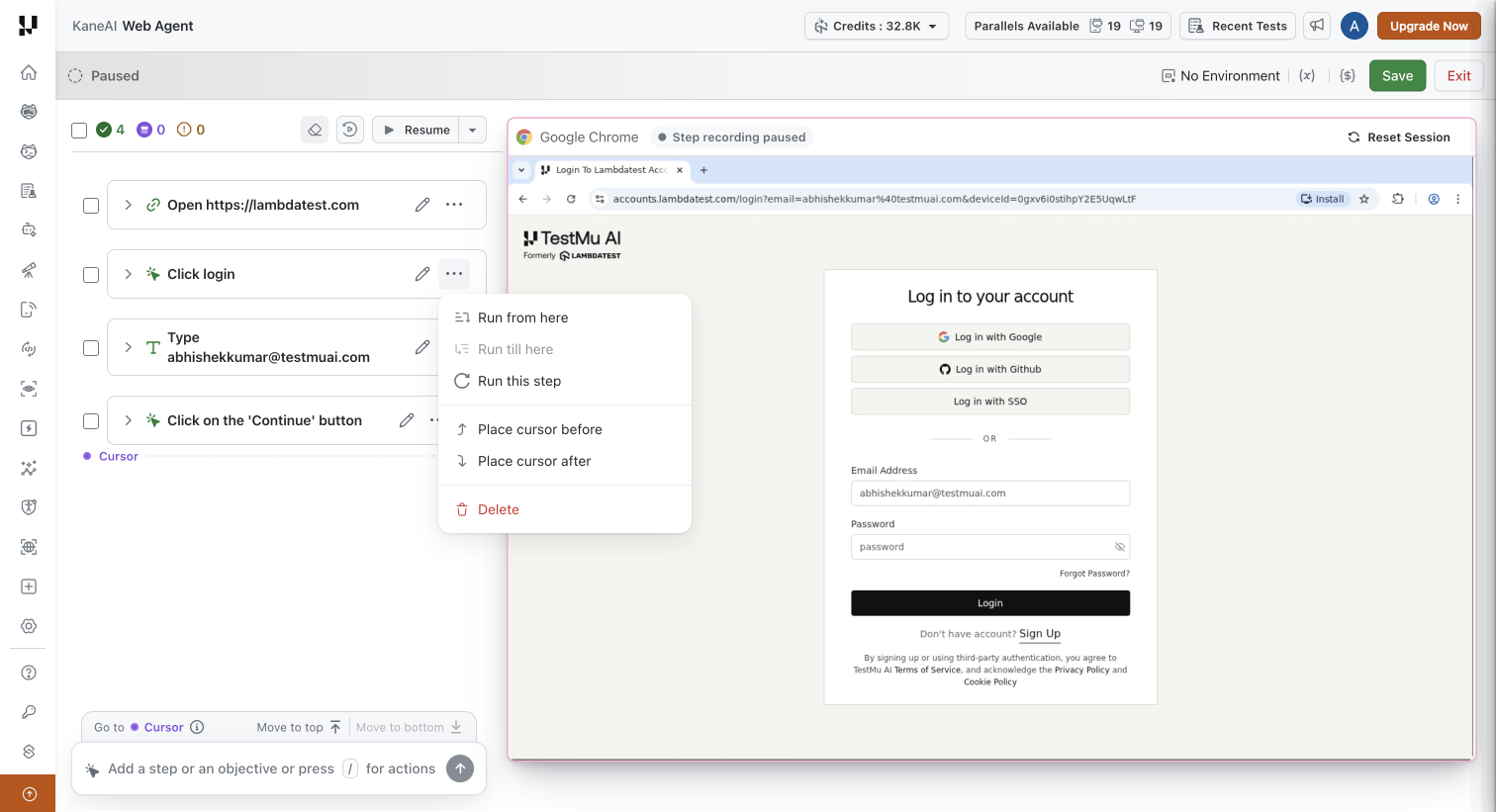Screen dimensions: 1496x812
Task: Open the shield icon in left sidebar
Action: click(x=29, y=507)
